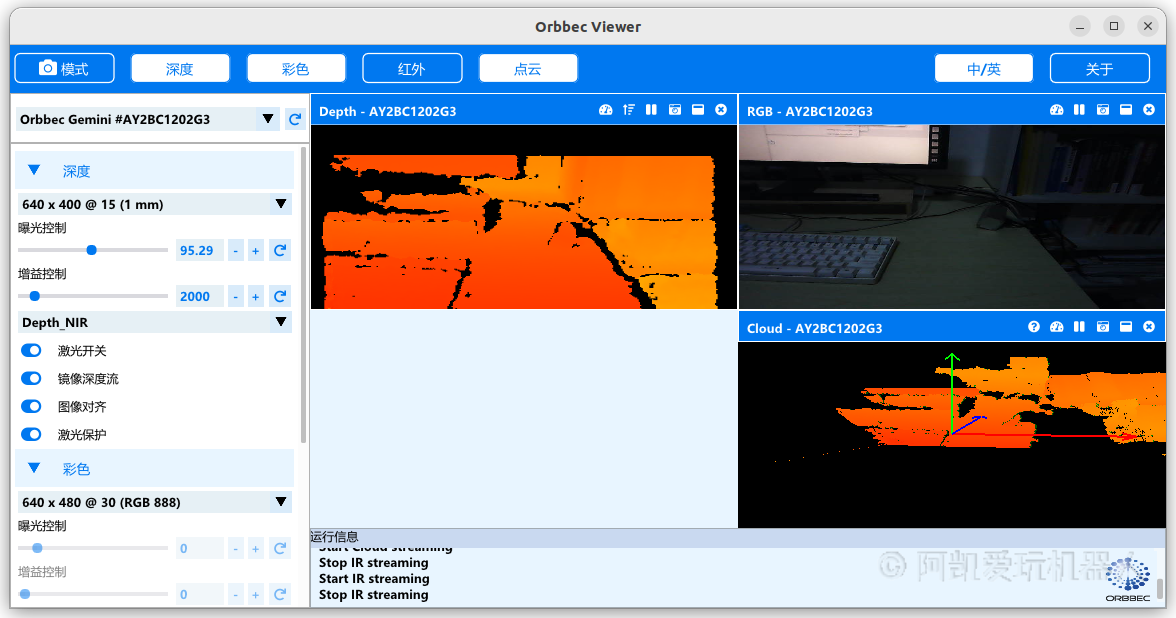Pause the Cloud point stream
Viewport: 1176px width, 618px height.
tap(1079, 326)
